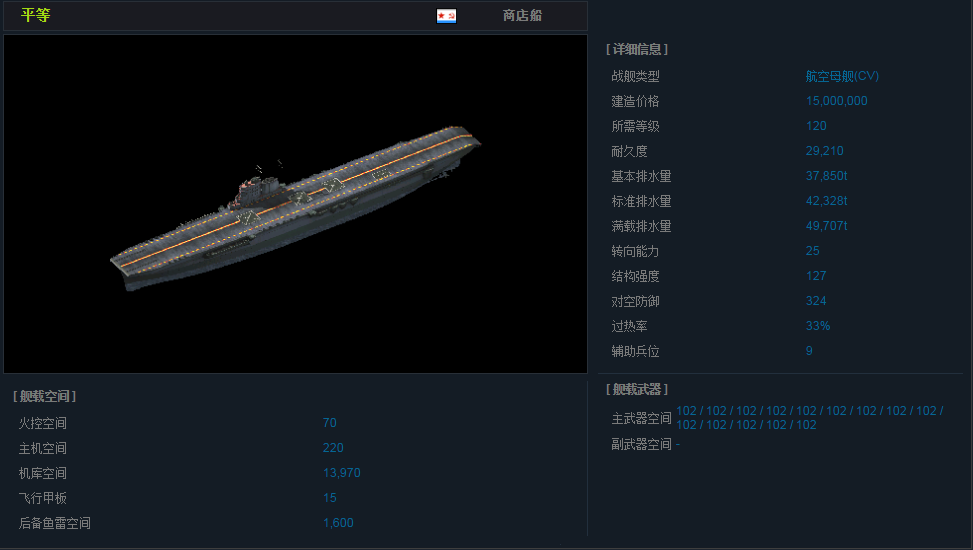Select the durability value 29,210

pos(824,151)
